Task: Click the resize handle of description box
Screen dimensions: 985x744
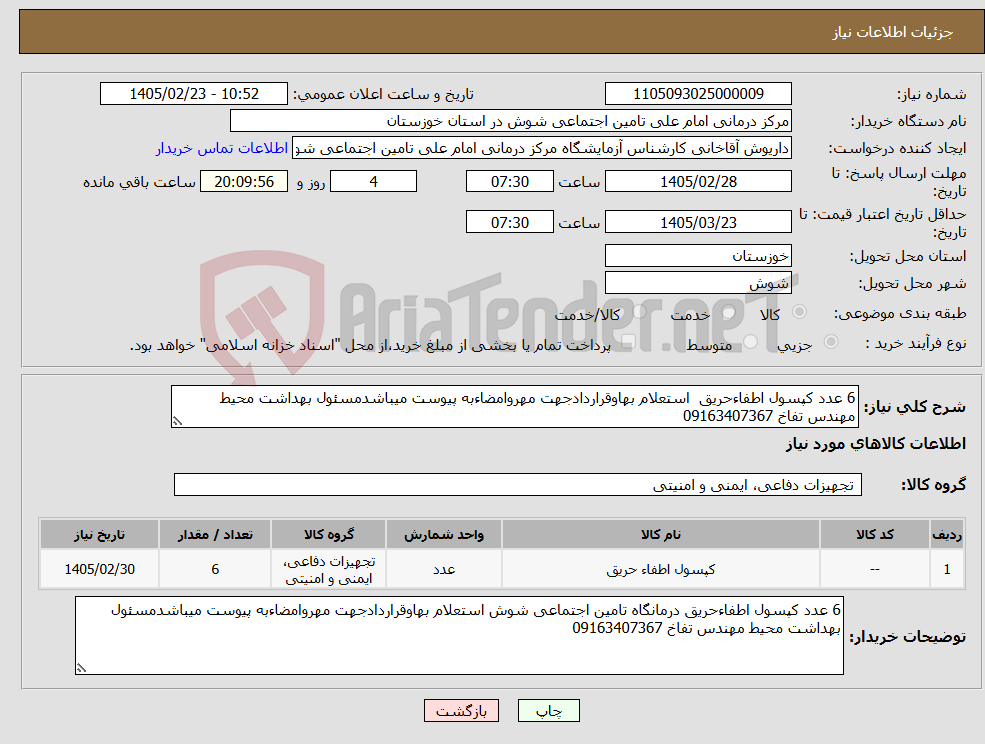Action: [x=177, y=422]
